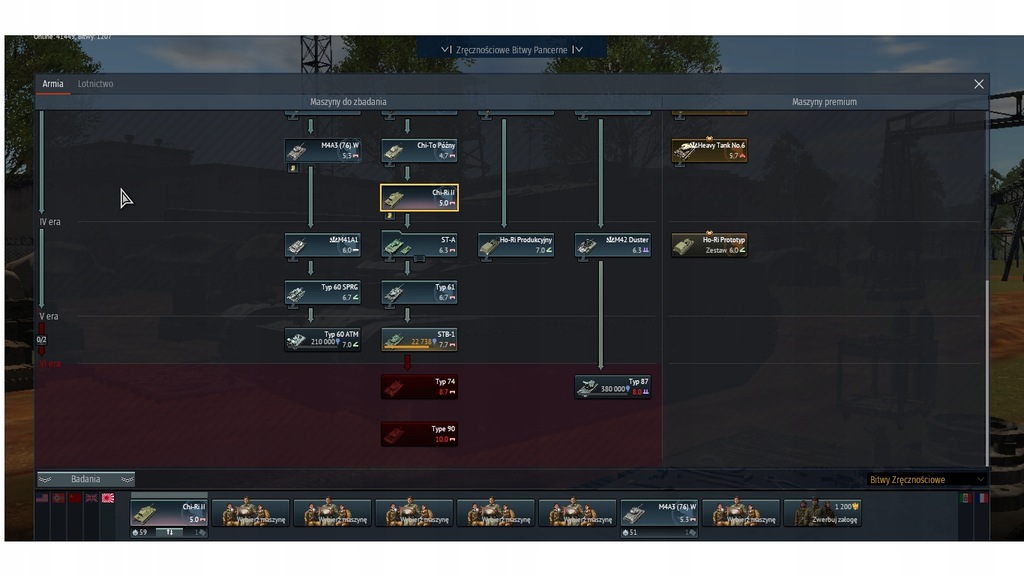This screenshot has height=576, width=1024.
Task: Select the Chi-To Późny tank in tree
Action: [x=419, y=150]
